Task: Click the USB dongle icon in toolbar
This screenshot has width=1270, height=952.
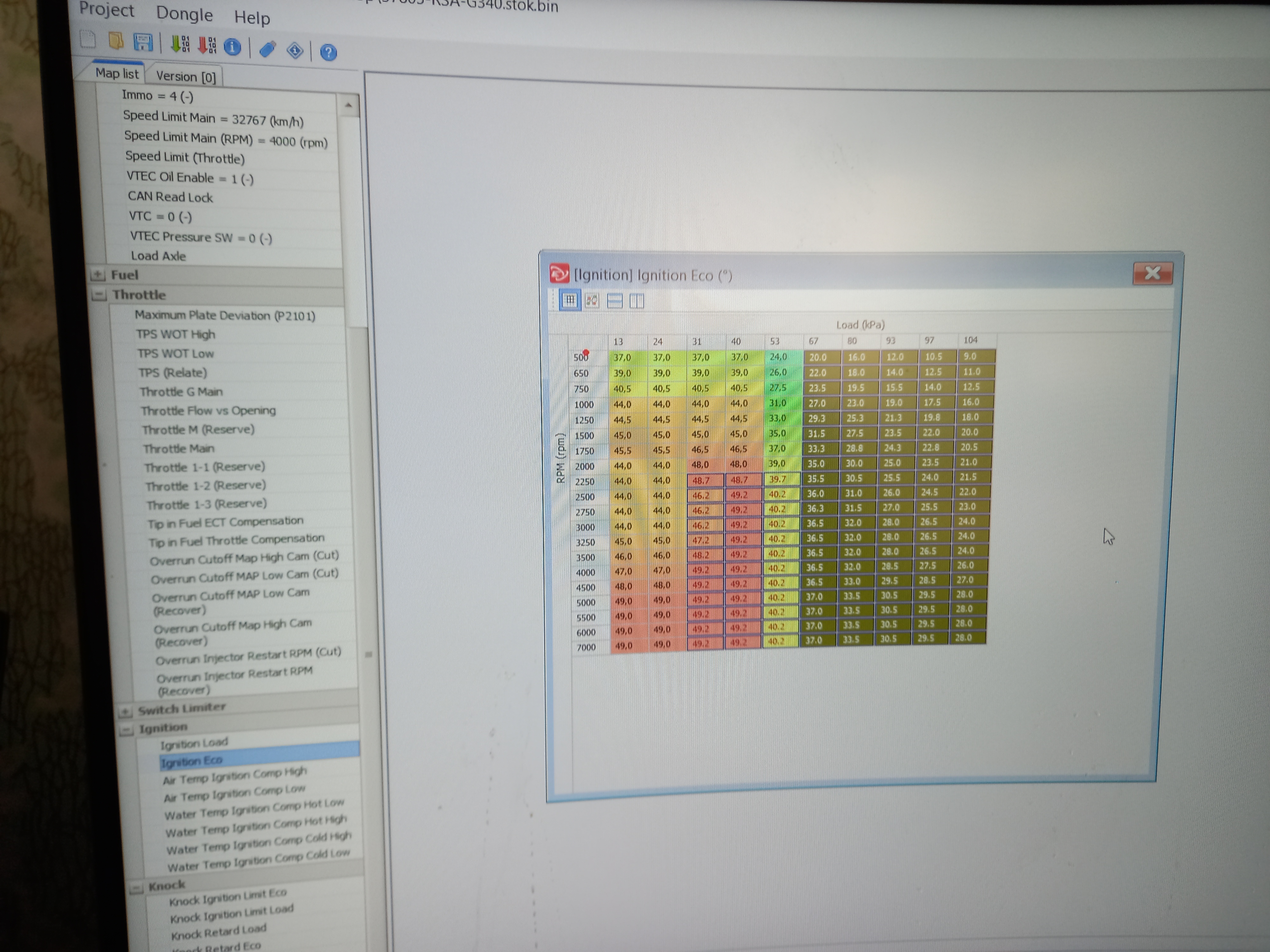Action: pos(268,50)
